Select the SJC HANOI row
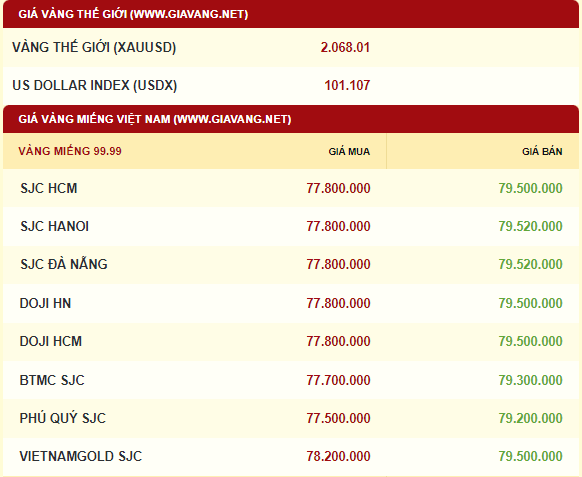The image size is (582, 477). coord(291,226)
